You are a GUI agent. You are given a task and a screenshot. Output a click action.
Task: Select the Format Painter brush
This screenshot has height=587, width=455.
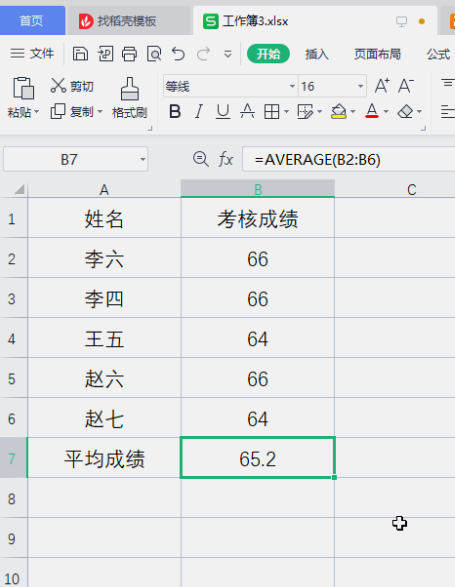pos(130,89)
